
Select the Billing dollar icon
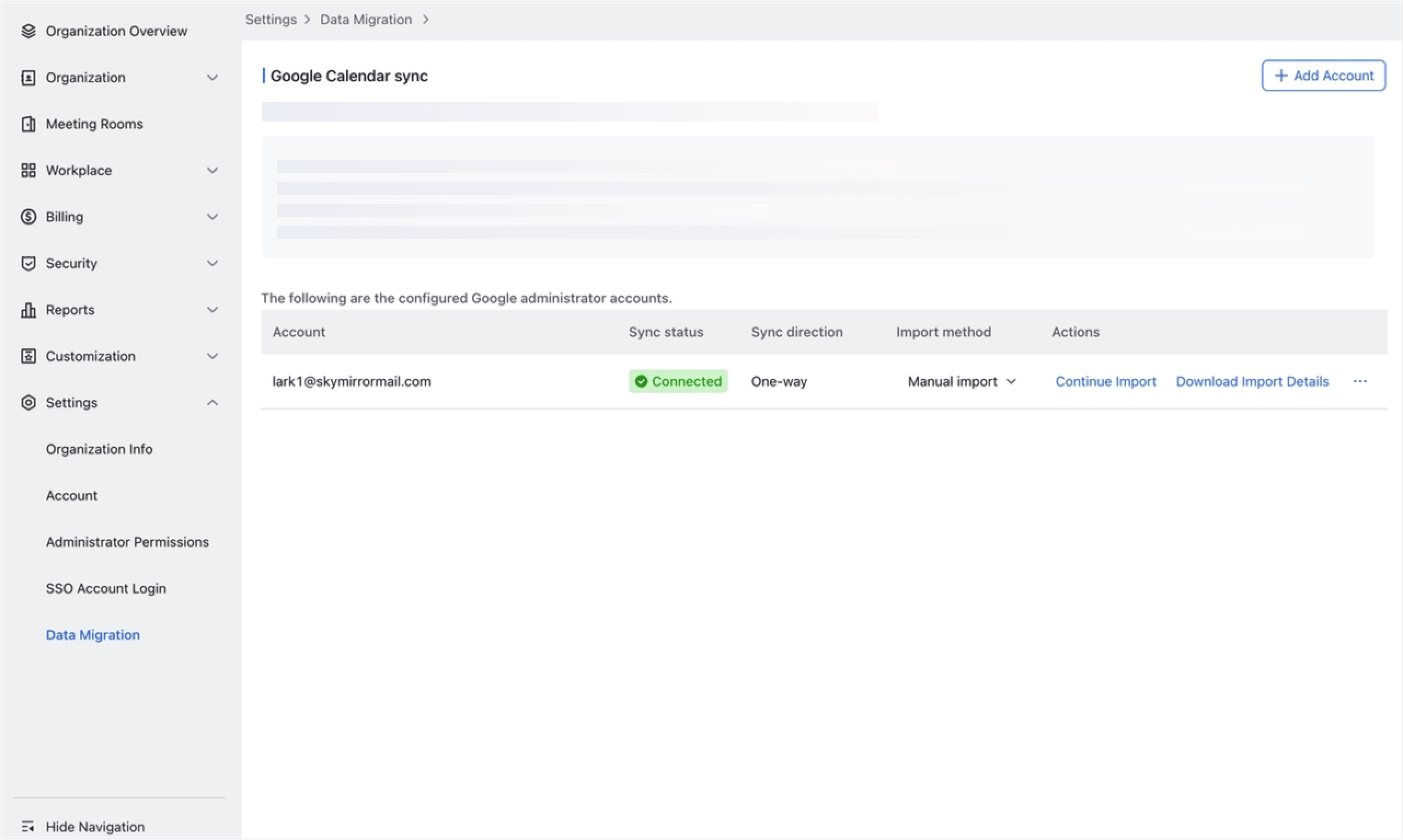28,216
